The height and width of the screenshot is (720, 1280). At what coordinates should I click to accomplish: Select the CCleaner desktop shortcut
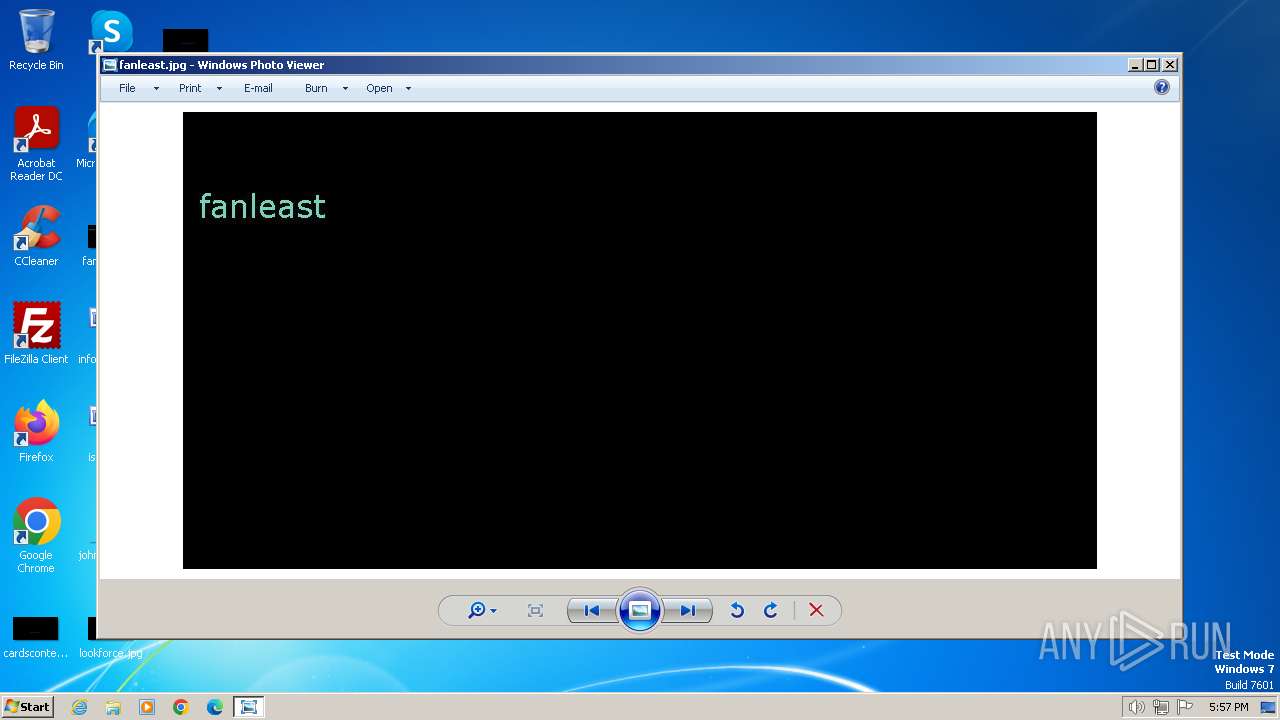click(36, 236)
